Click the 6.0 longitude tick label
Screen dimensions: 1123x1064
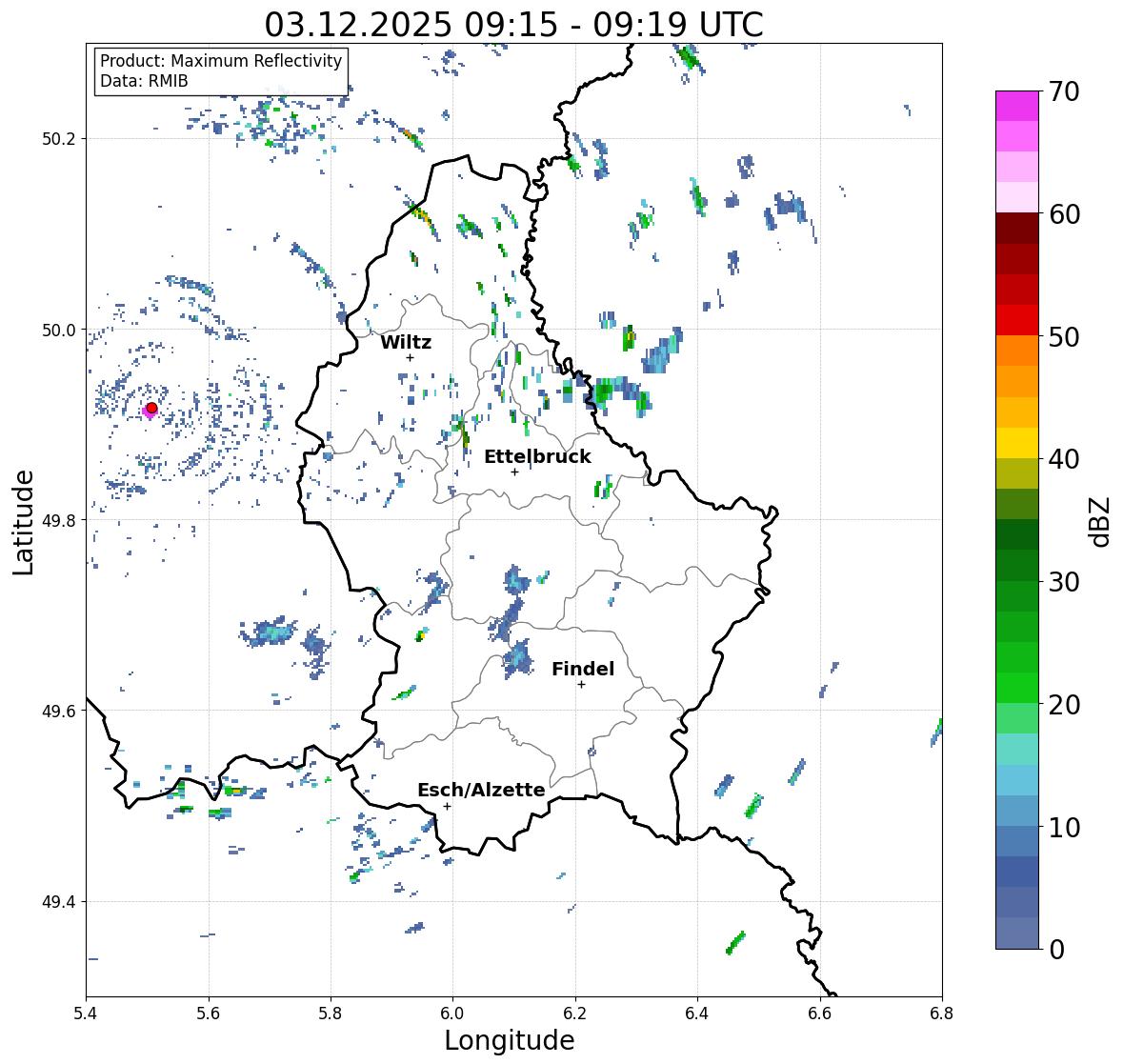coord(452,1013)
